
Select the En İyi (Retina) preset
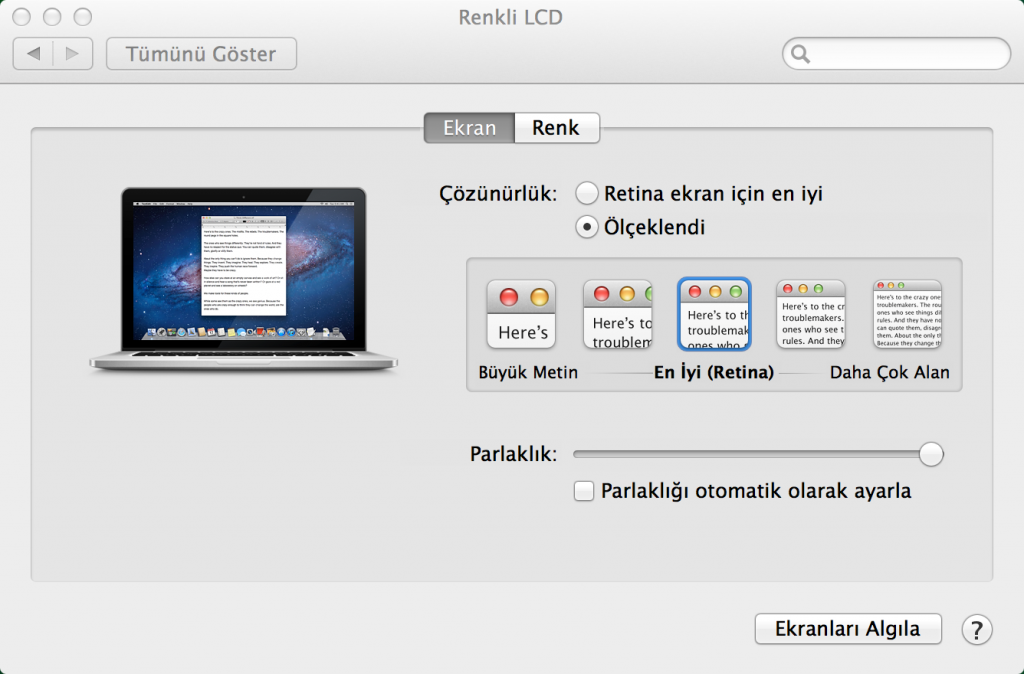[x=714, y=313]
